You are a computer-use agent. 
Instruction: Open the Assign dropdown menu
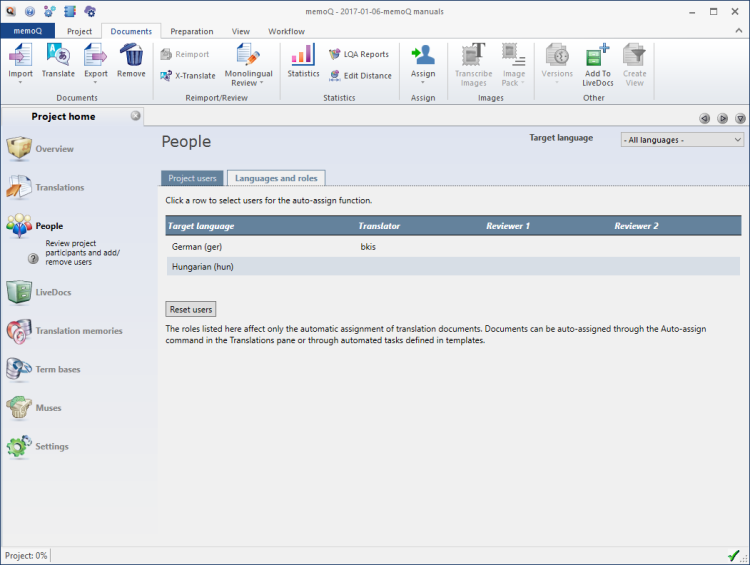[x=423, y=82]
